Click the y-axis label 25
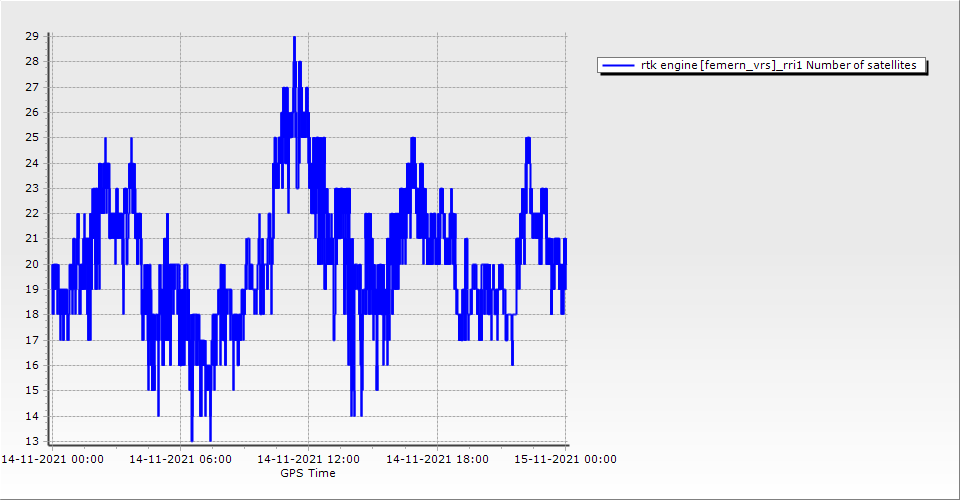 point(32,137)
